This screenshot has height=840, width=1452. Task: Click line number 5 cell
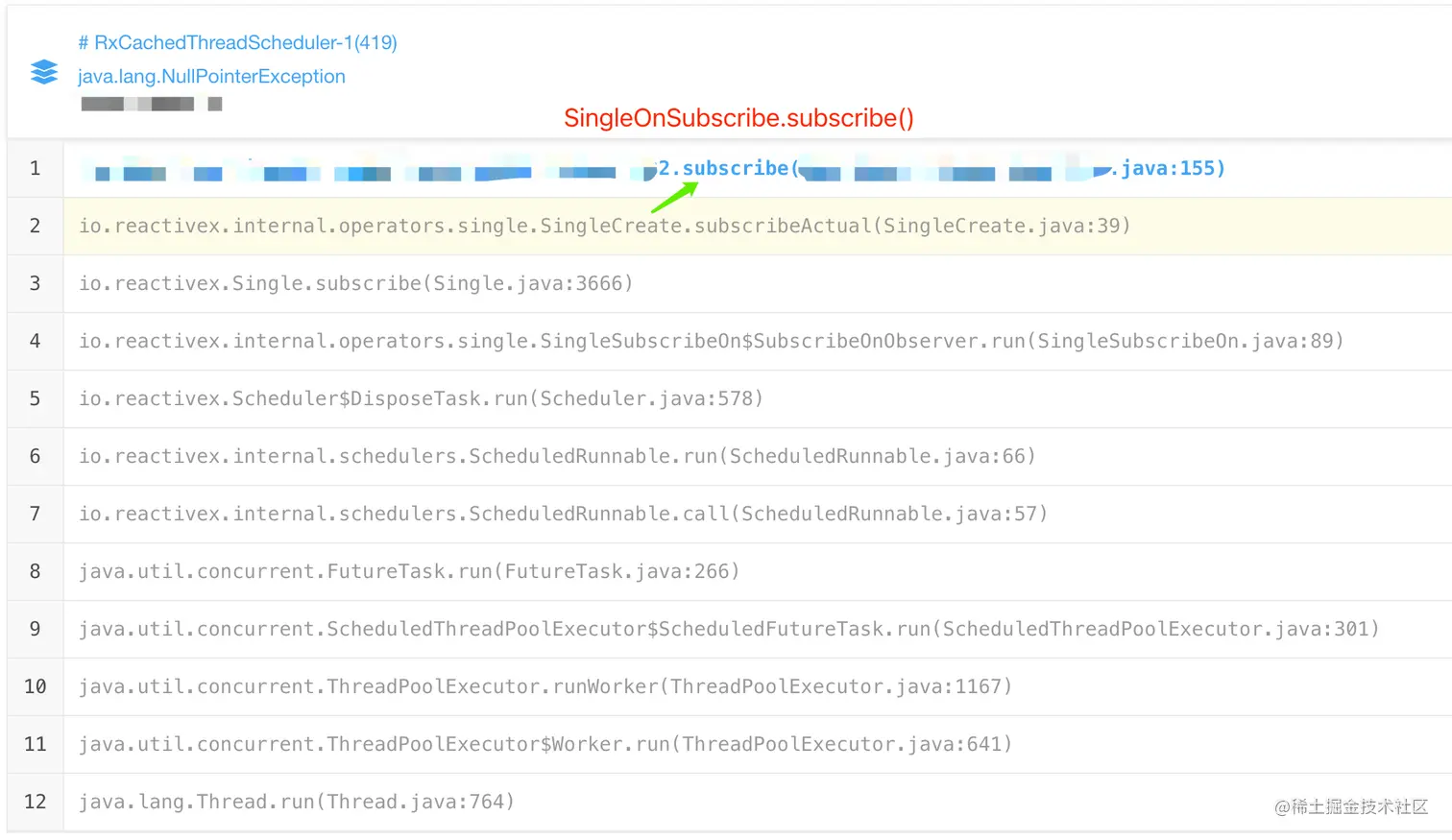(36, 399)
